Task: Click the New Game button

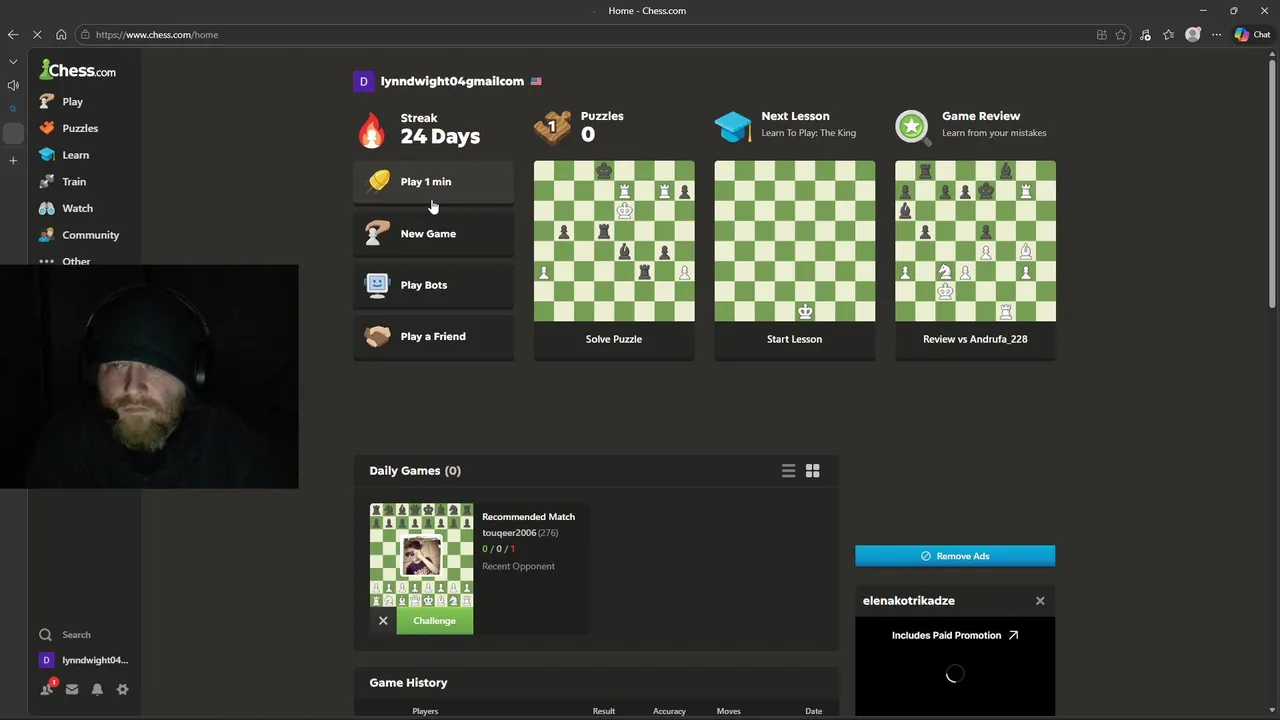Action: pyautogui.click(x=433, y=234)
